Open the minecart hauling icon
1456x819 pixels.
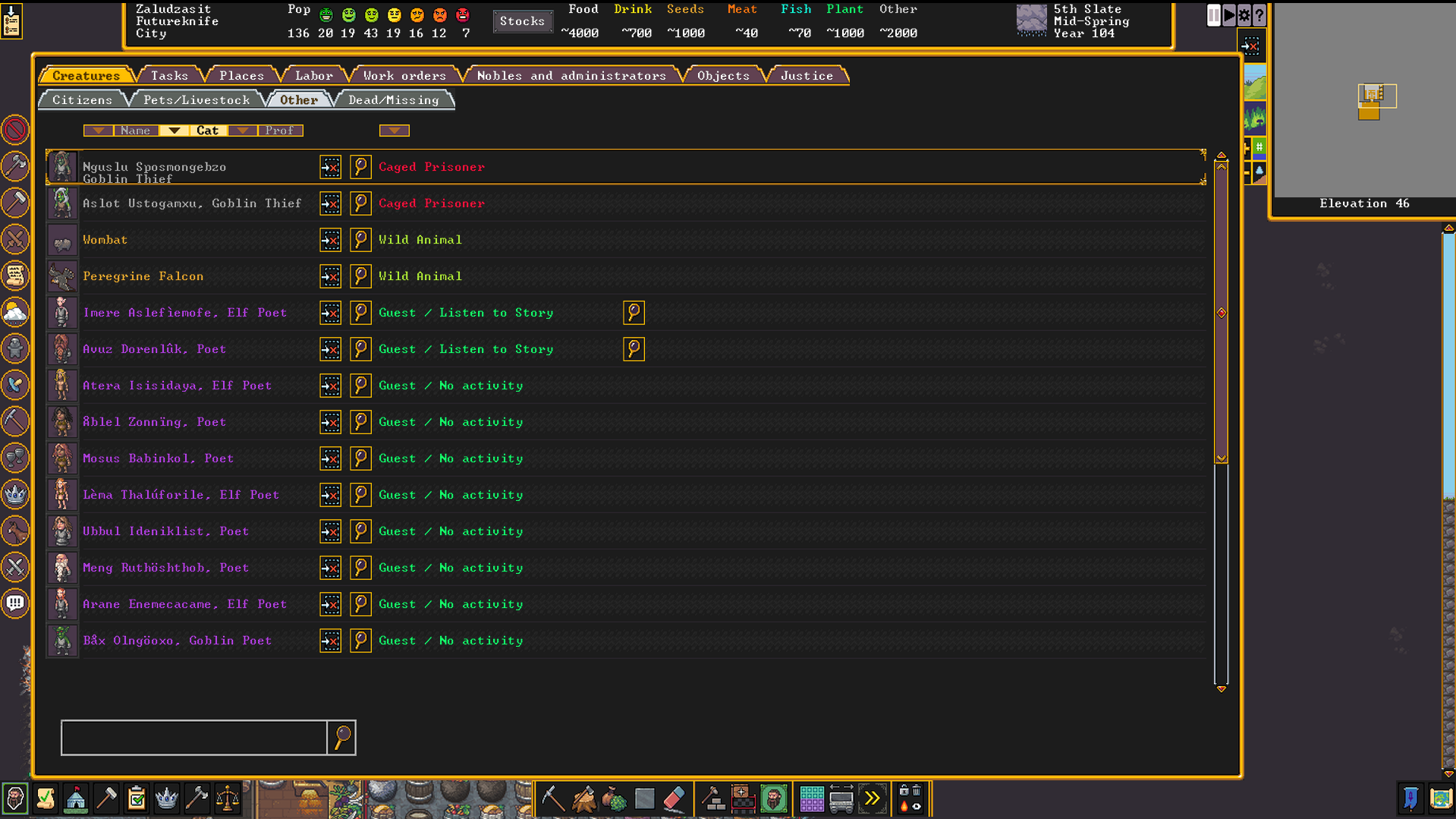(x=841, y=799)
